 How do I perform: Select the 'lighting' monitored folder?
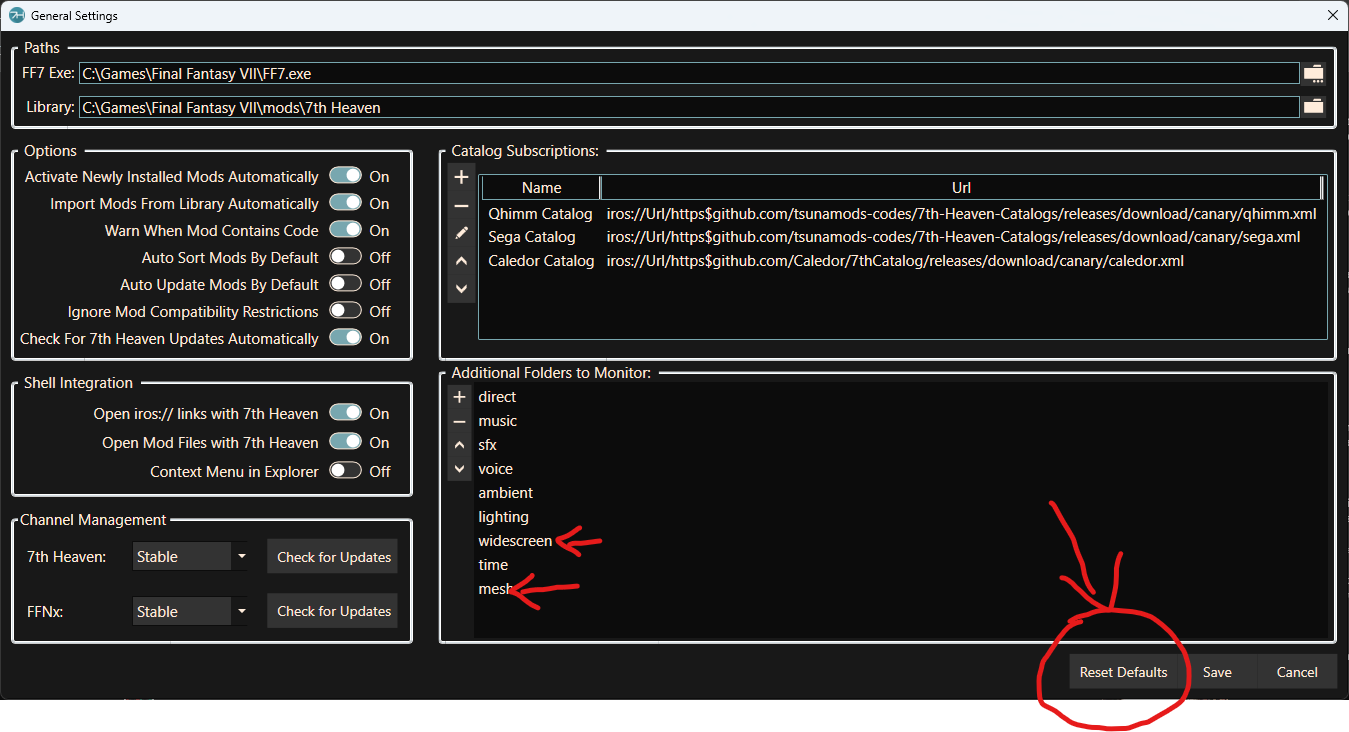(x=503, y=517)
